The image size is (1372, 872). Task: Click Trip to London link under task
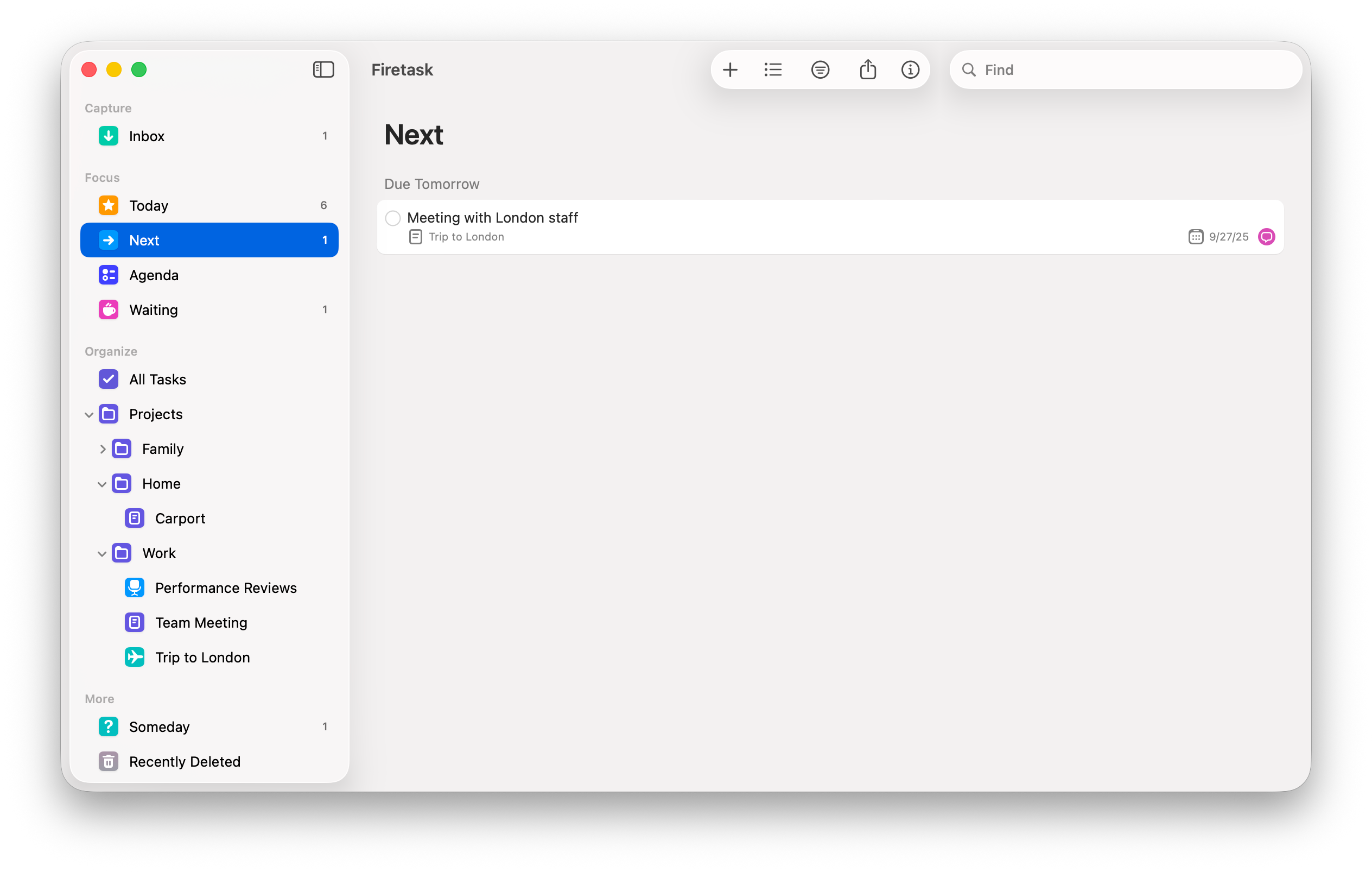coord(466,237)
